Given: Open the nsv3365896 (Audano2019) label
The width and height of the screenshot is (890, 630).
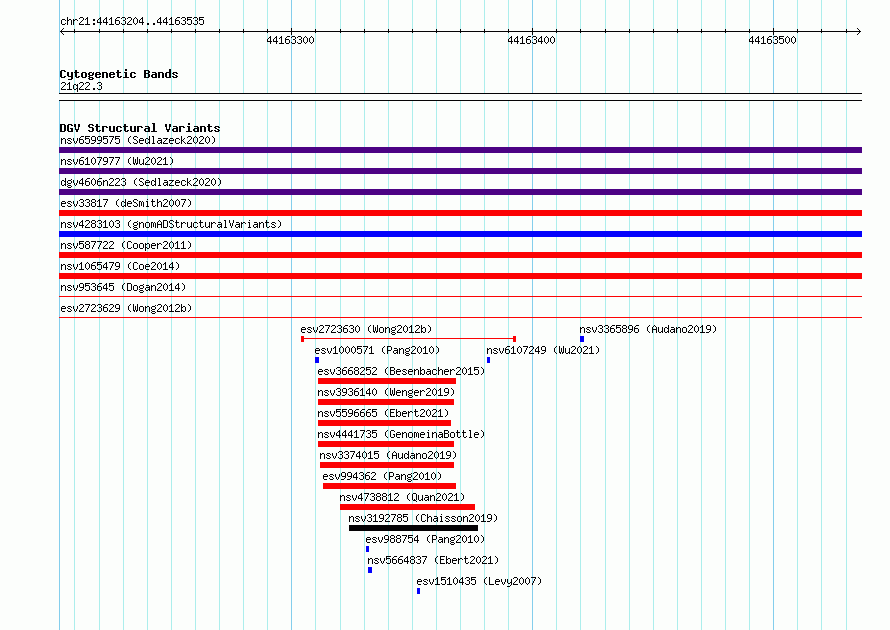Looking at the screenshot, I should point(648,329).
